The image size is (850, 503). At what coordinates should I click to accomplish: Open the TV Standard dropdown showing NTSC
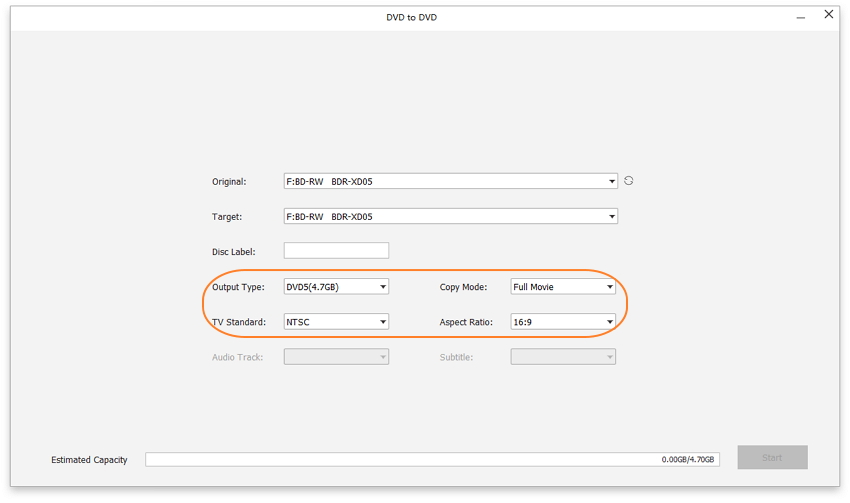pyautogui.click(x=336, y=322)
